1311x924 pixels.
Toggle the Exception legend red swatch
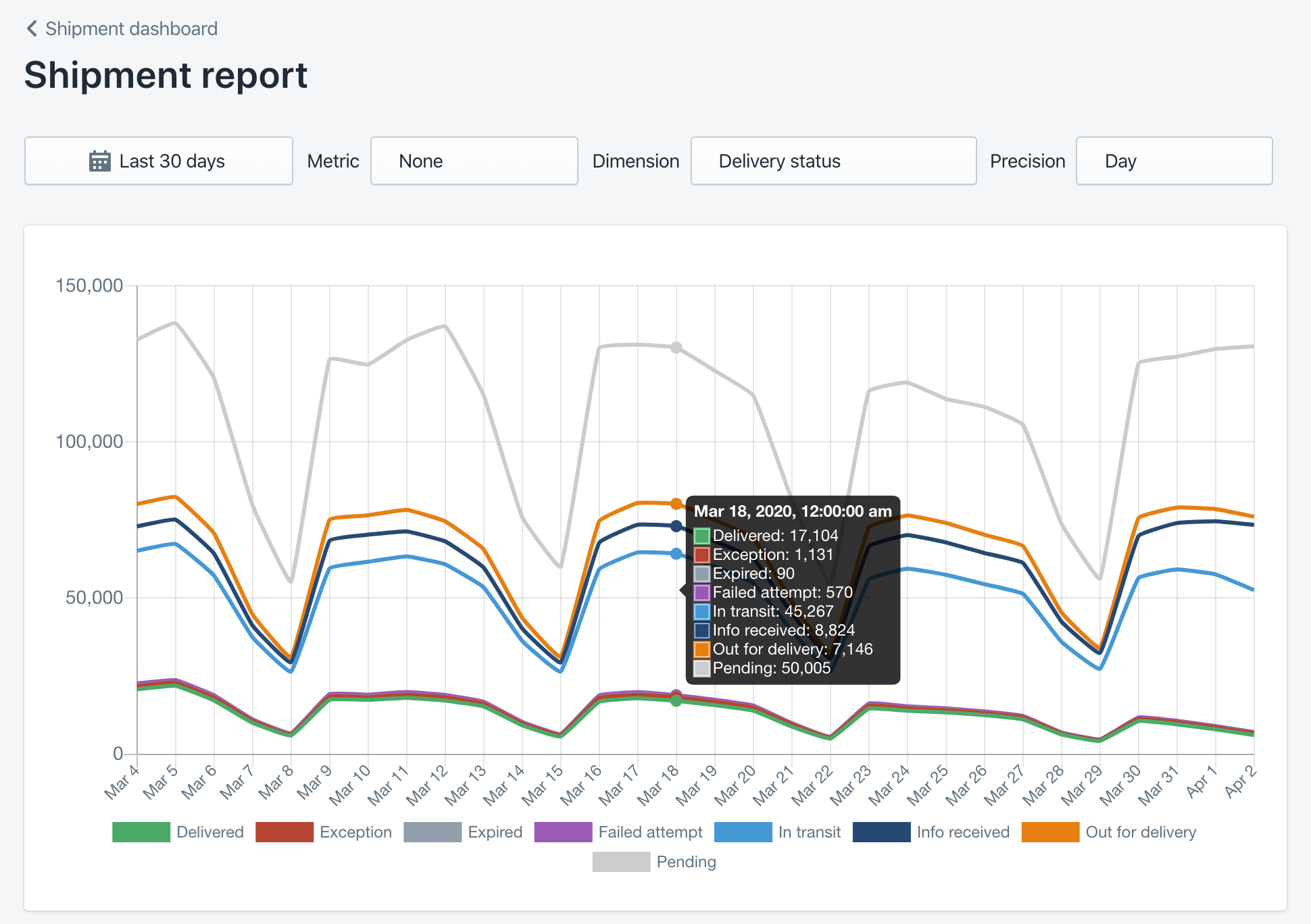coord(285,832)
